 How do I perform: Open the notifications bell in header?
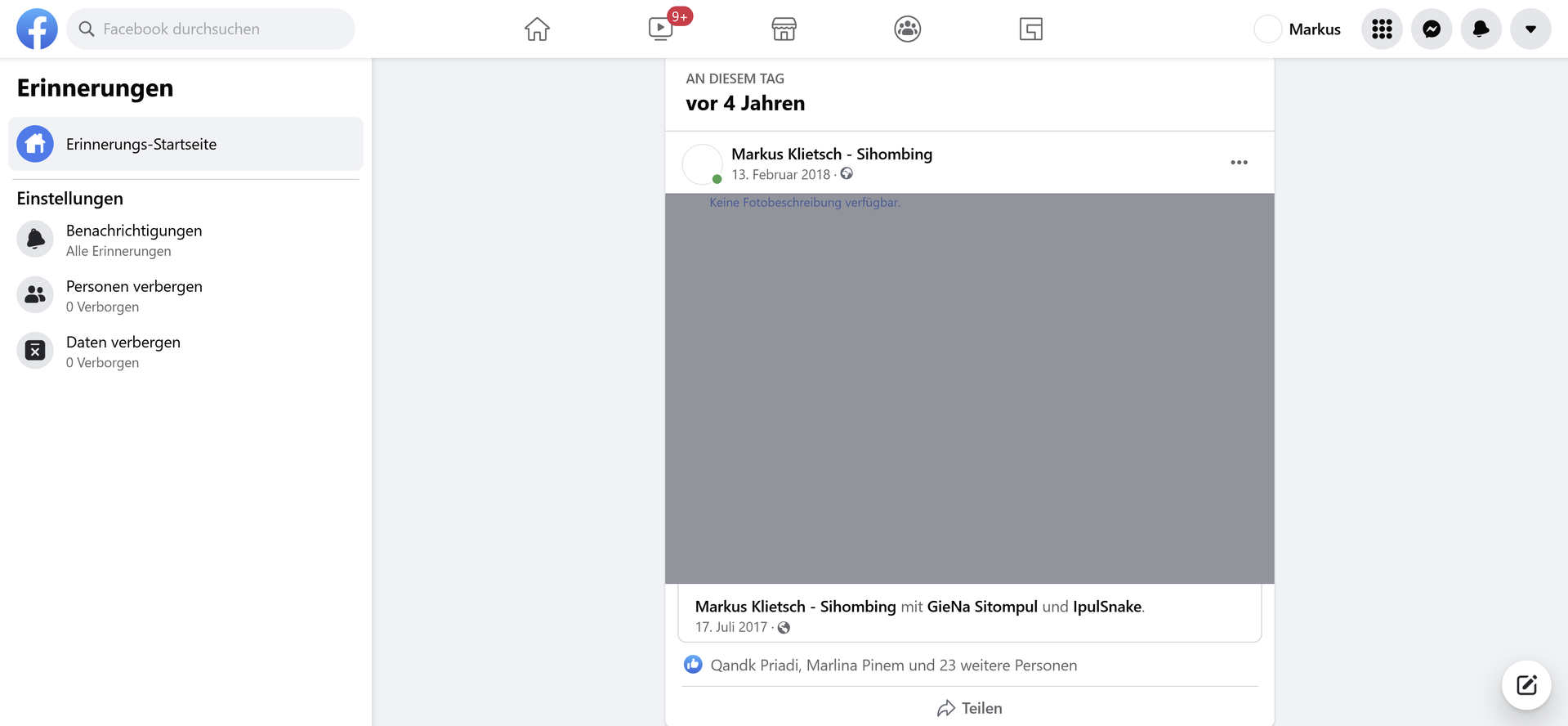1481,29
